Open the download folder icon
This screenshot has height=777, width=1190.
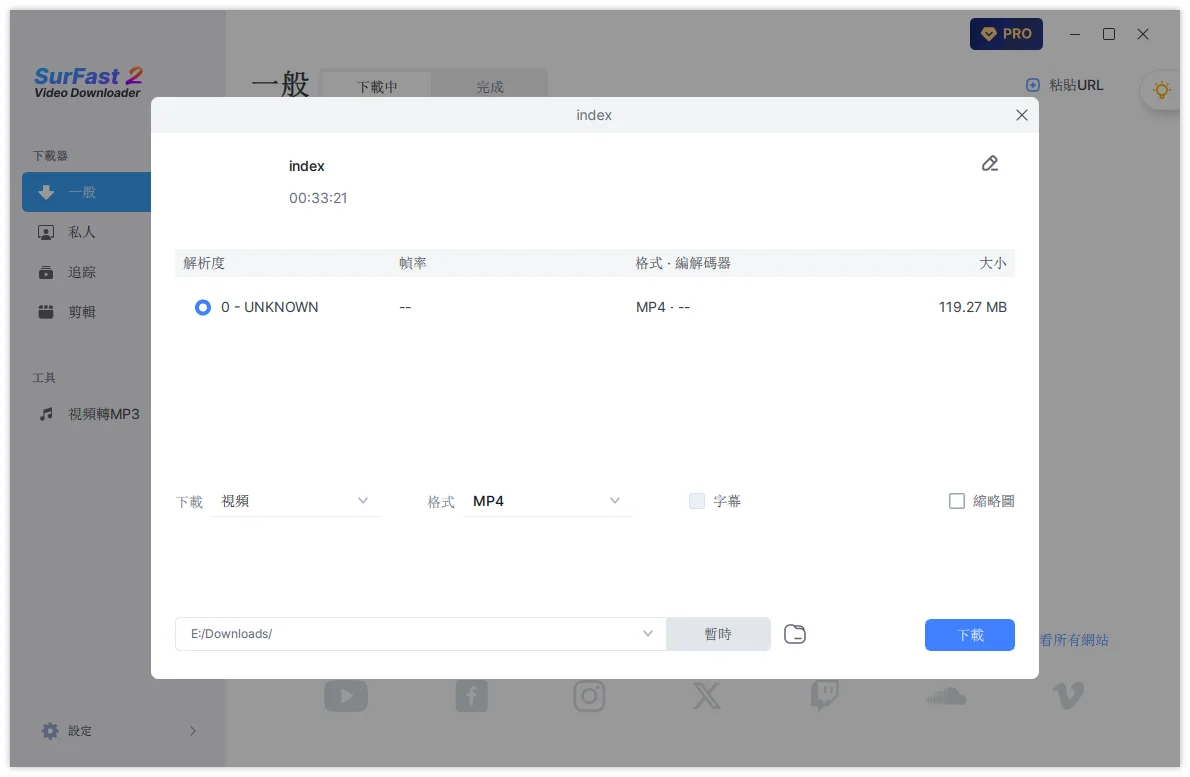click(x=795, y=634)
